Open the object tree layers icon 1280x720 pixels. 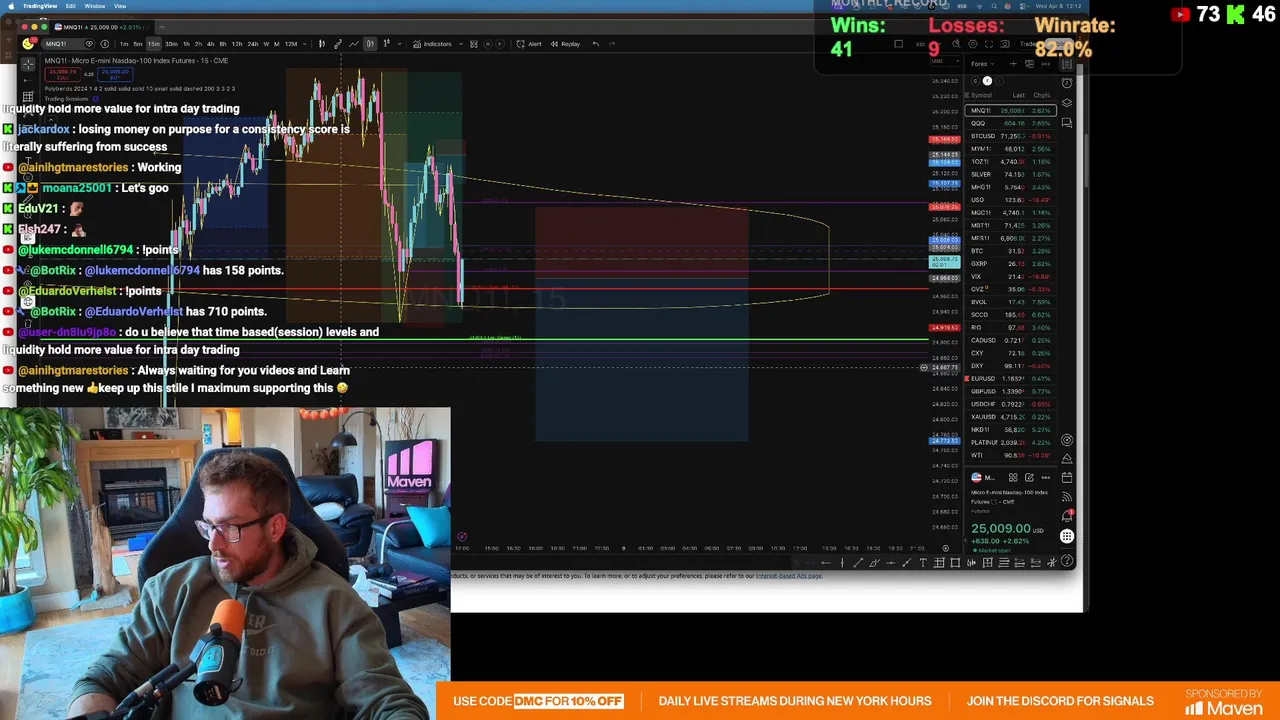[x=1067, y=103]
